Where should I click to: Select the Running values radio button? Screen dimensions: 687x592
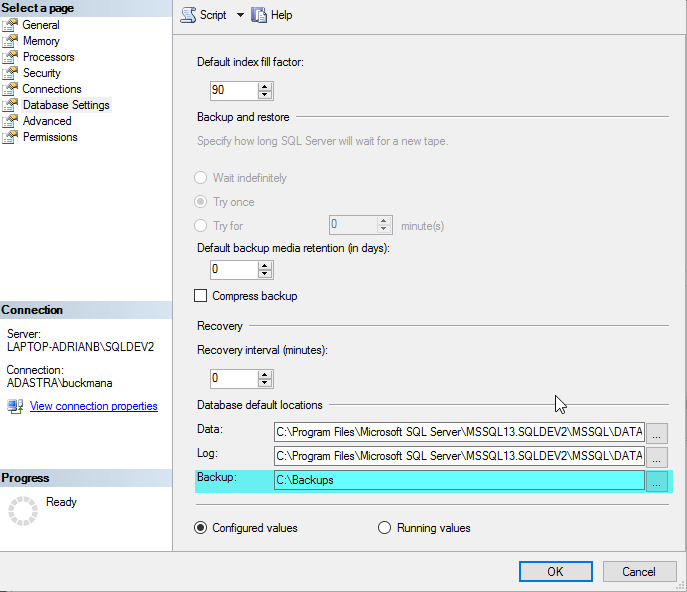tap(384, 528)
